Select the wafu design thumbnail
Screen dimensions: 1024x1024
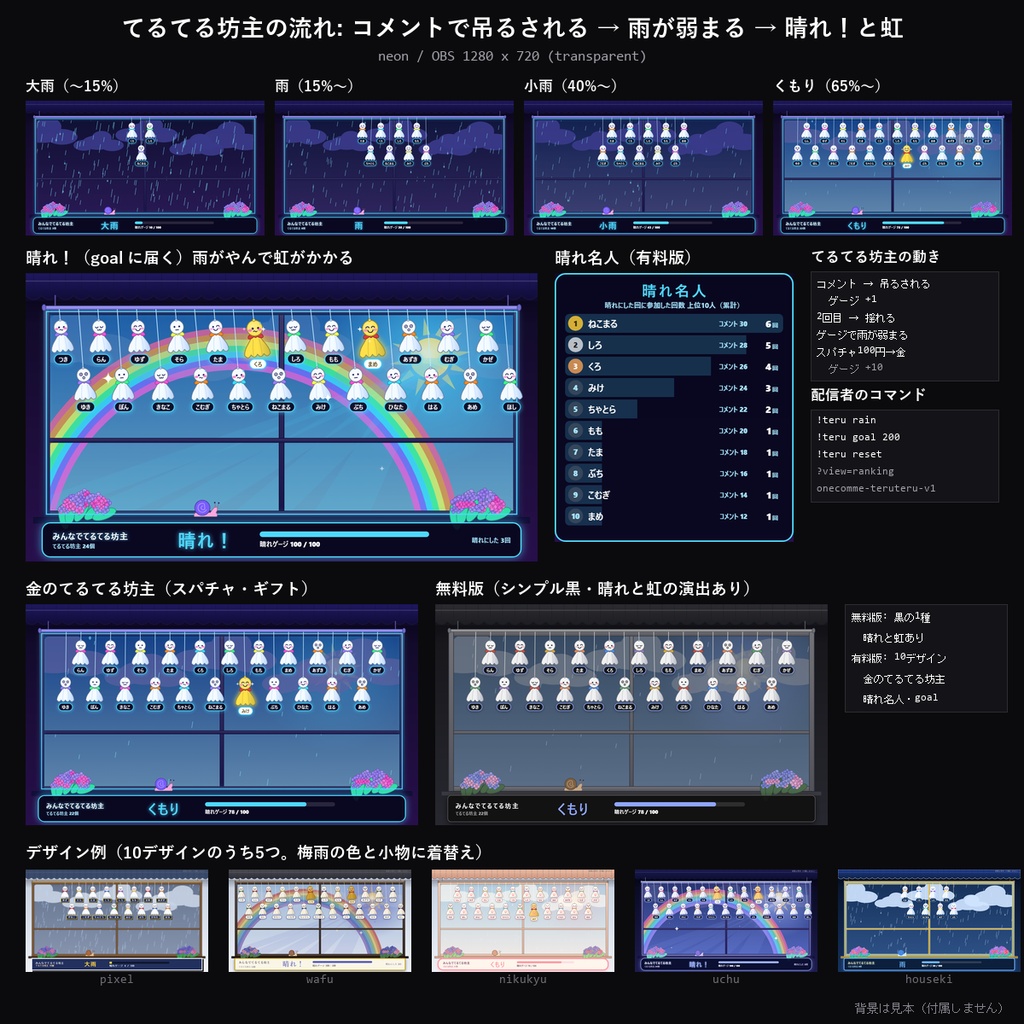pos(320,921)
